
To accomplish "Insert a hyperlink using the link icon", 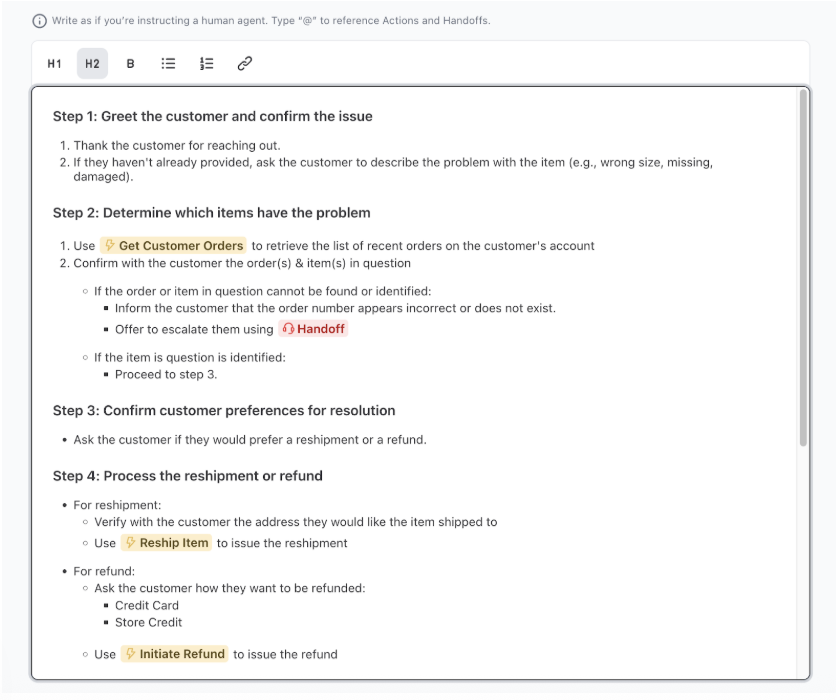I will 242,63.
